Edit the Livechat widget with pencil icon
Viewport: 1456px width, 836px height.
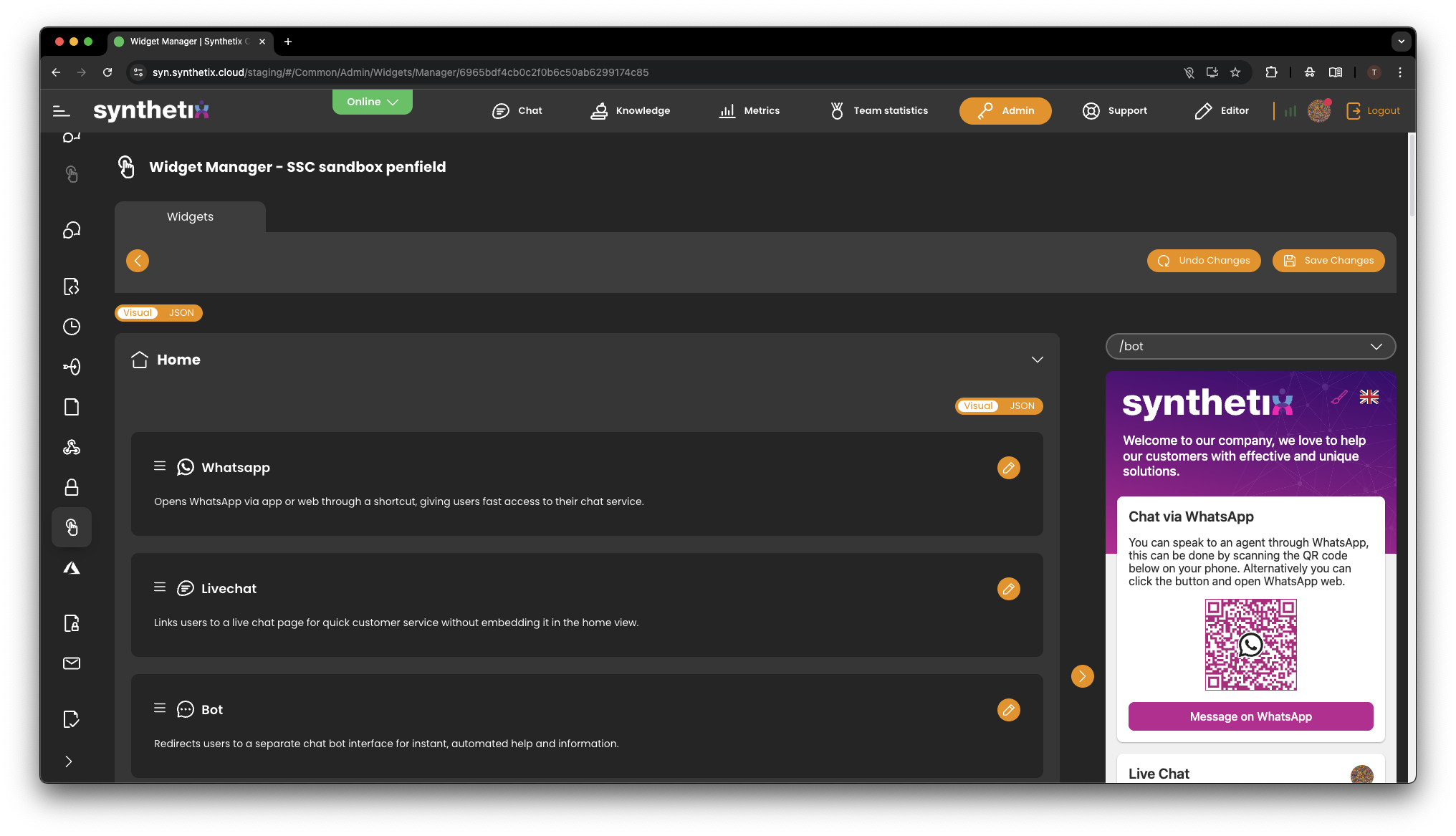click(1008, 589)
